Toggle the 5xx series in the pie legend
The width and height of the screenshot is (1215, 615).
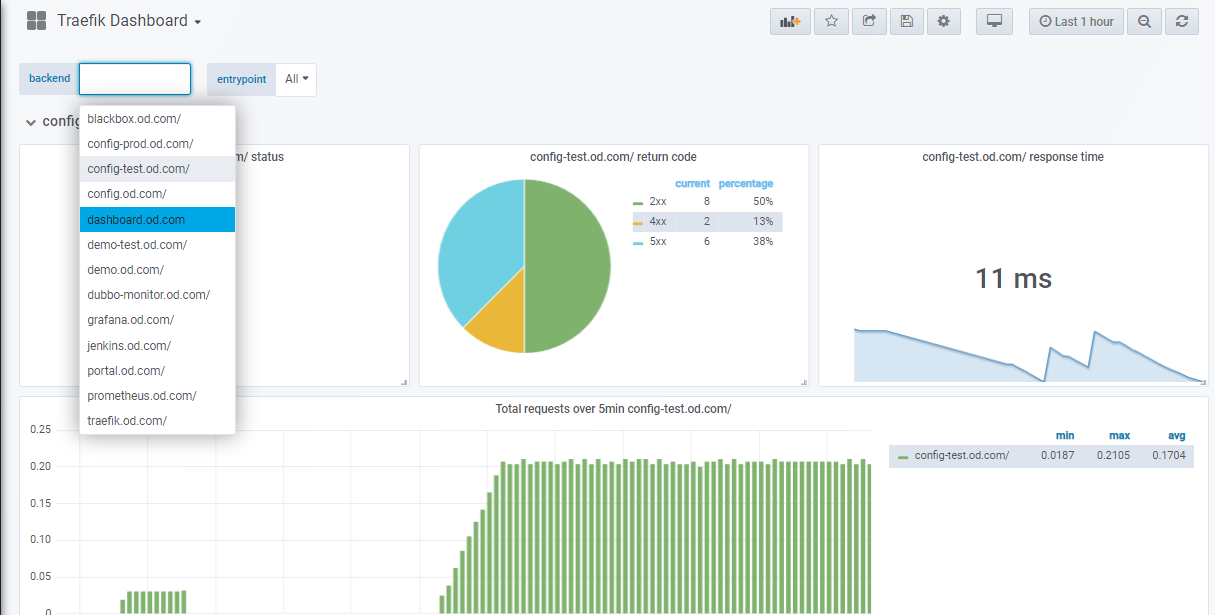(658, 242)
